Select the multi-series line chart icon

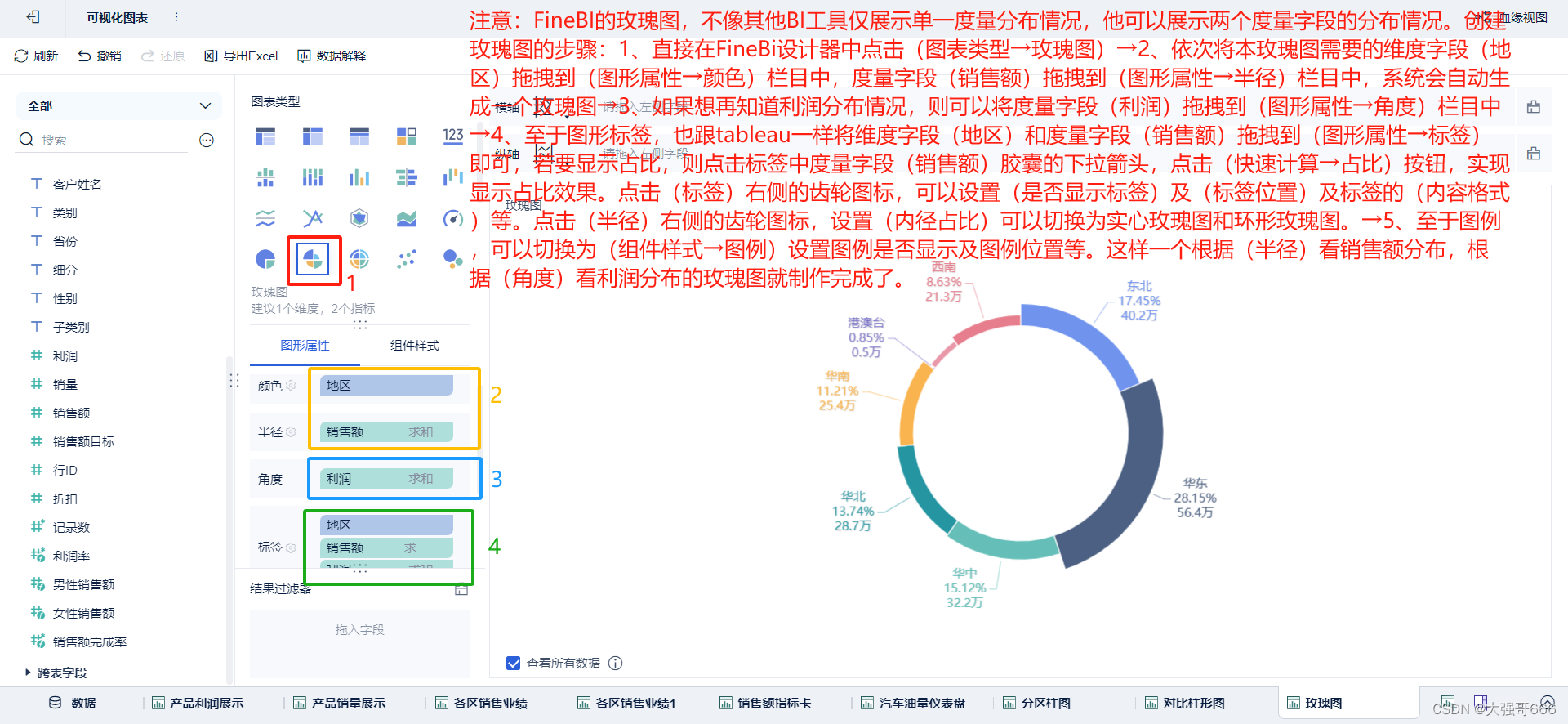(x=313, y=218)
